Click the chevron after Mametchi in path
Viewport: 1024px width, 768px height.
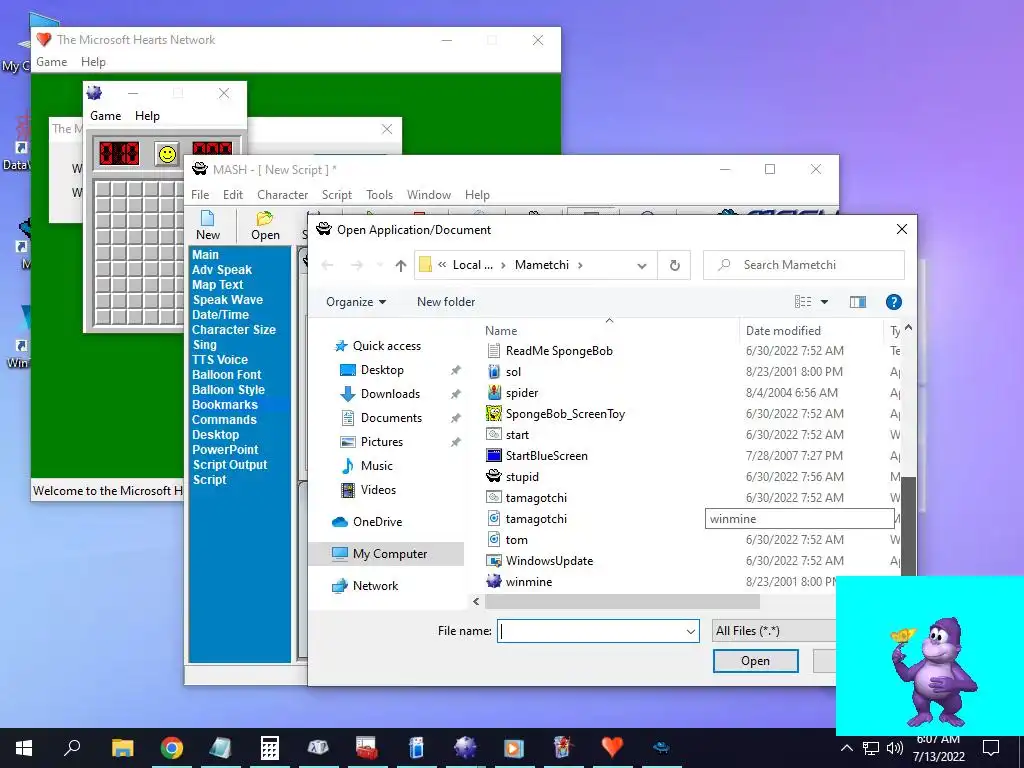tap(580, 265)
